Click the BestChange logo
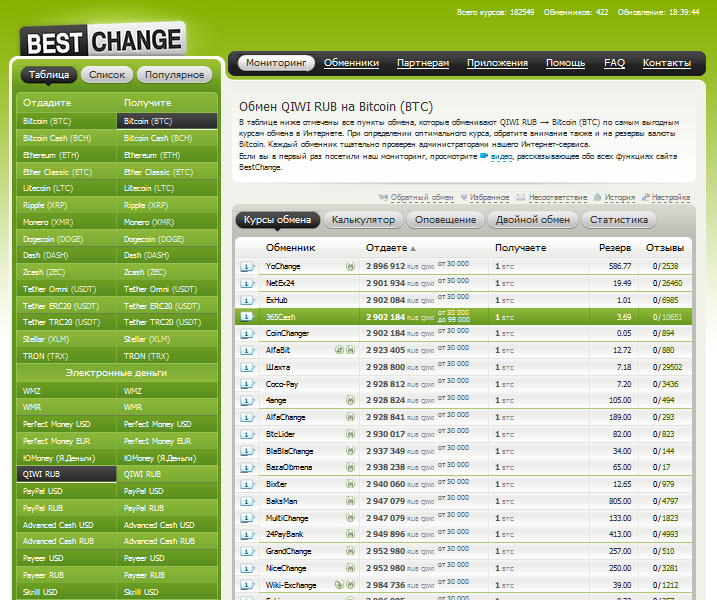 pyautogui.click(x=103, y=40)
